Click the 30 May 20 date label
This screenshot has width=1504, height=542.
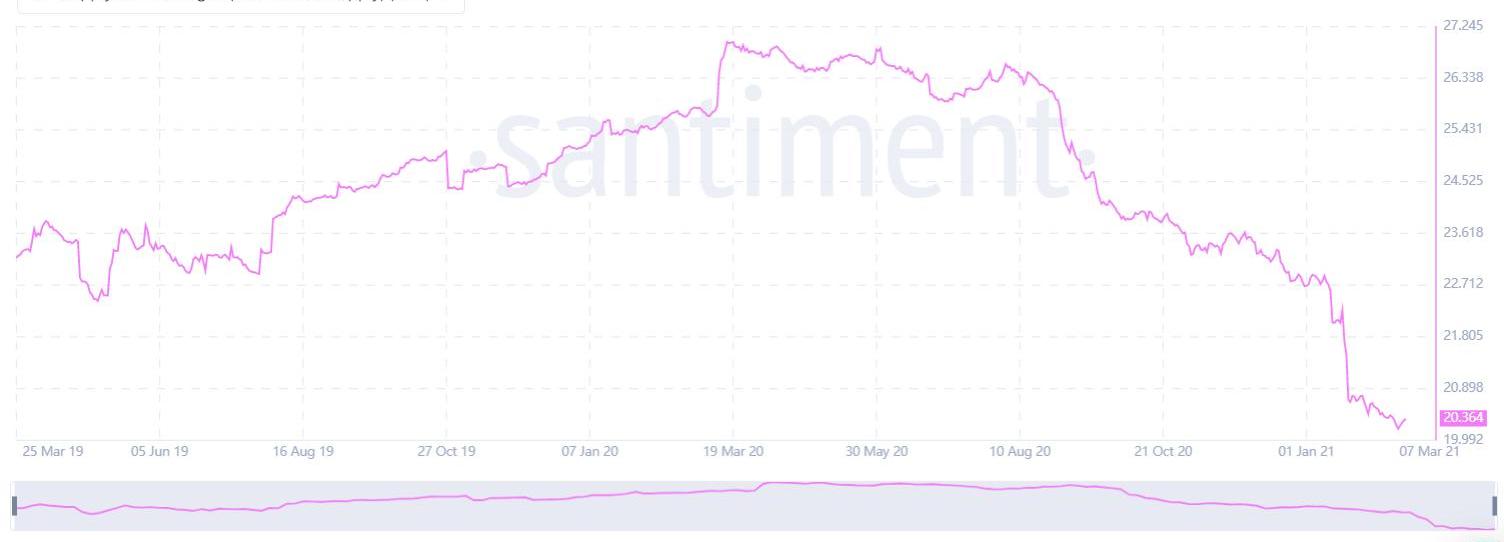[876, 452]
